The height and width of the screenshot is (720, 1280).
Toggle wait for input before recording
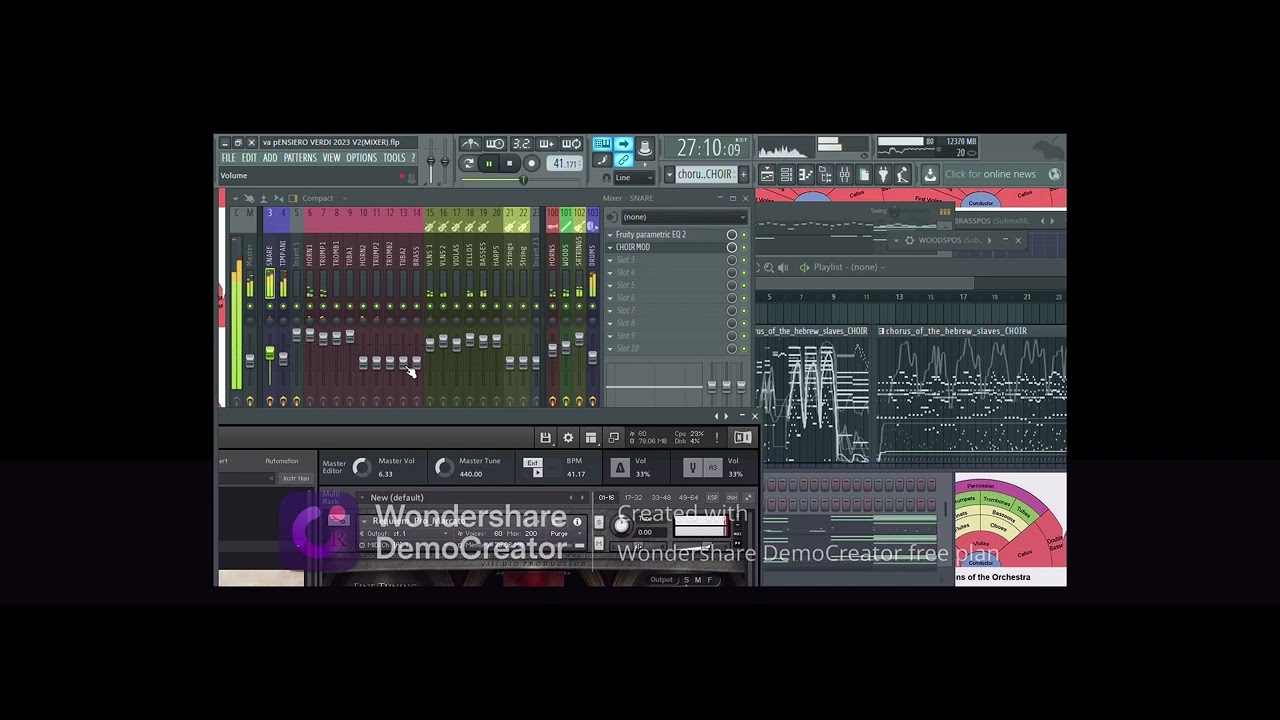[x=495, y=144]
